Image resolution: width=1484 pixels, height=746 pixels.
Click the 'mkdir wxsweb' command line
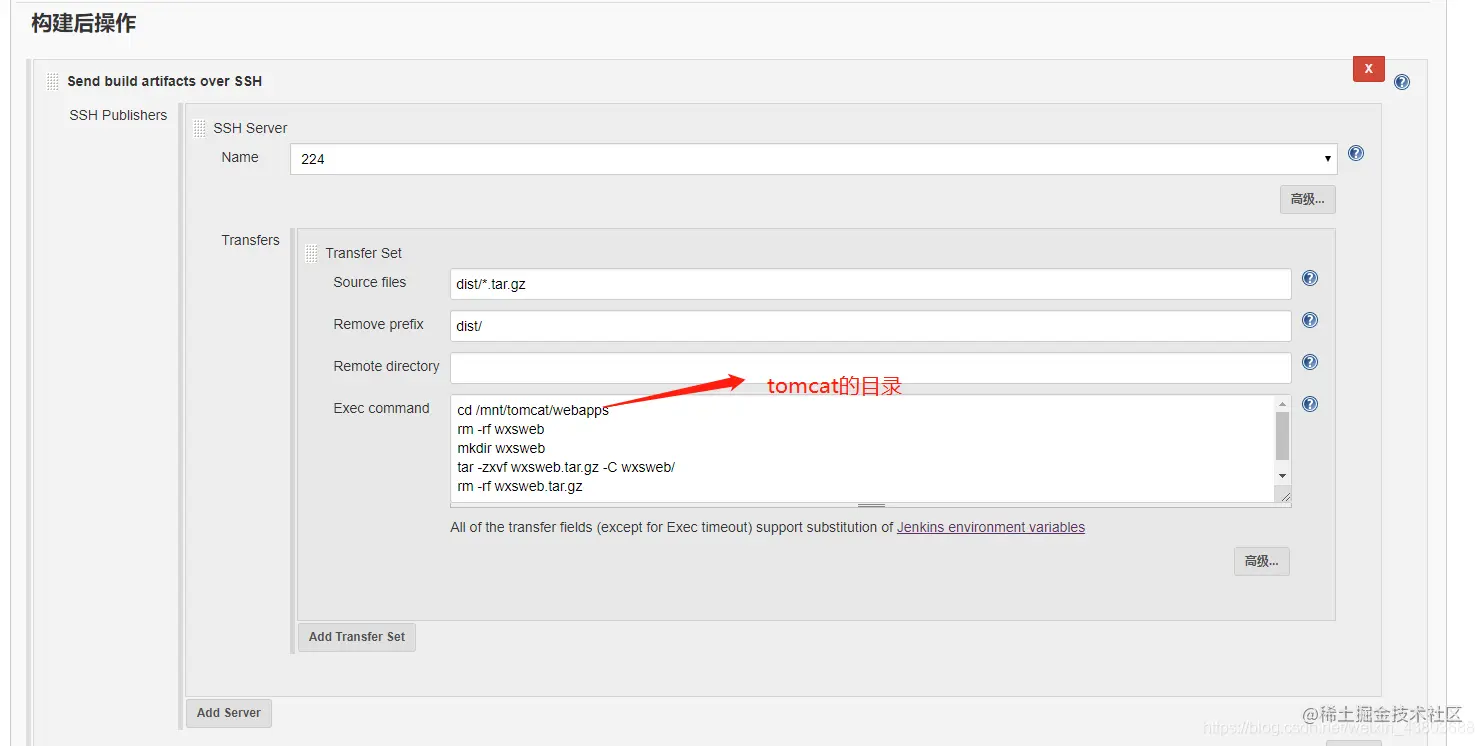[501, 448]
